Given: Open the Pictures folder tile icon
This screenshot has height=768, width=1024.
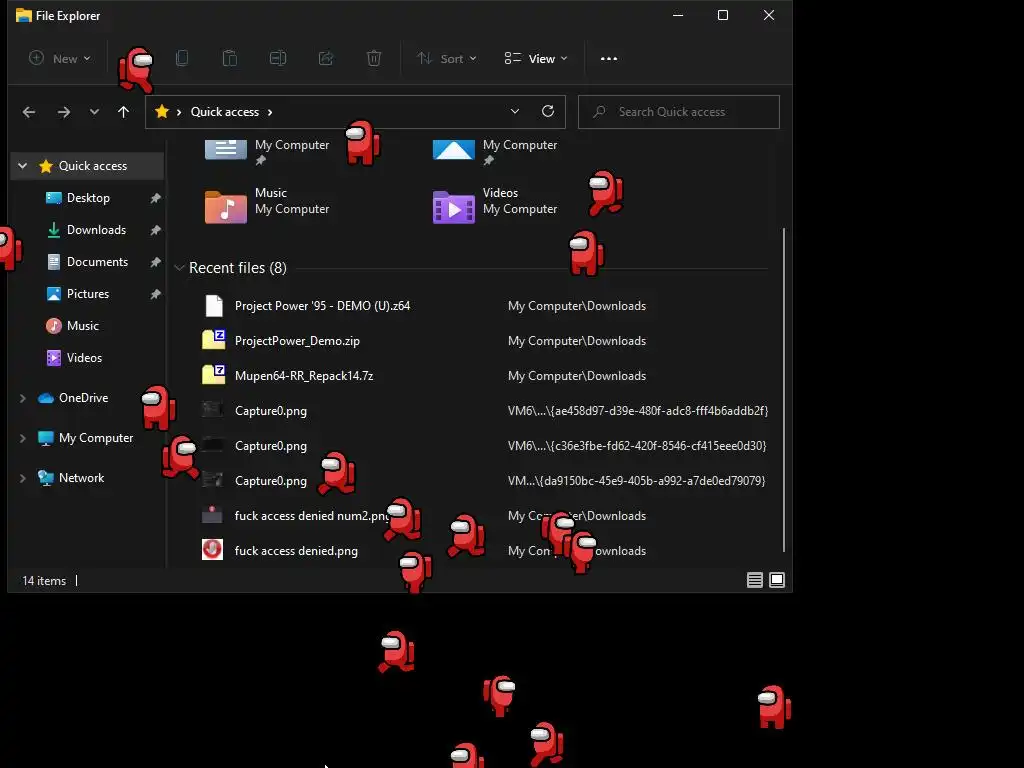Looking at the screenshot, I should pyautogui.click(x=454, y=150).
